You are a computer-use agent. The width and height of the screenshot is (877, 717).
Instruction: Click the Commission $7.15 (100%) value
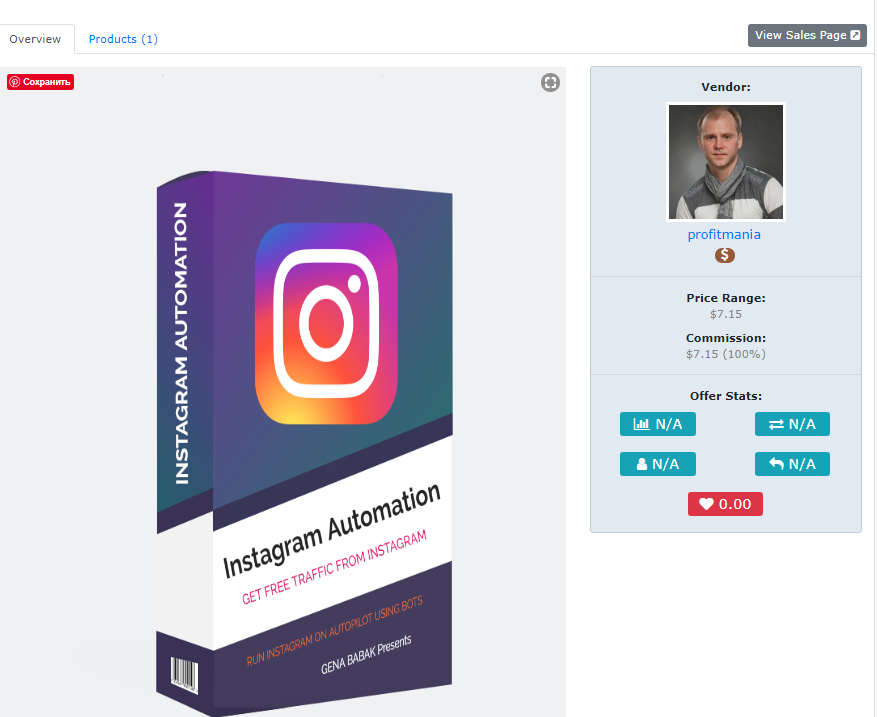click(x=726, y=354)
